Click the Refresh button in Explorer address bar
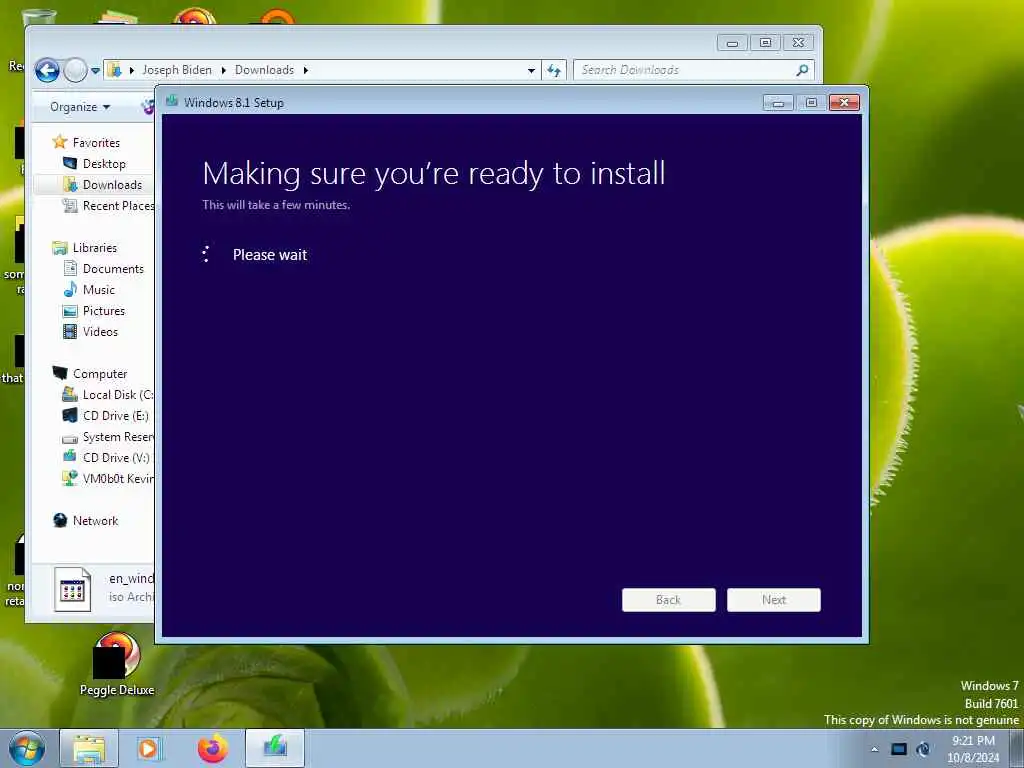 coord(554,70)
